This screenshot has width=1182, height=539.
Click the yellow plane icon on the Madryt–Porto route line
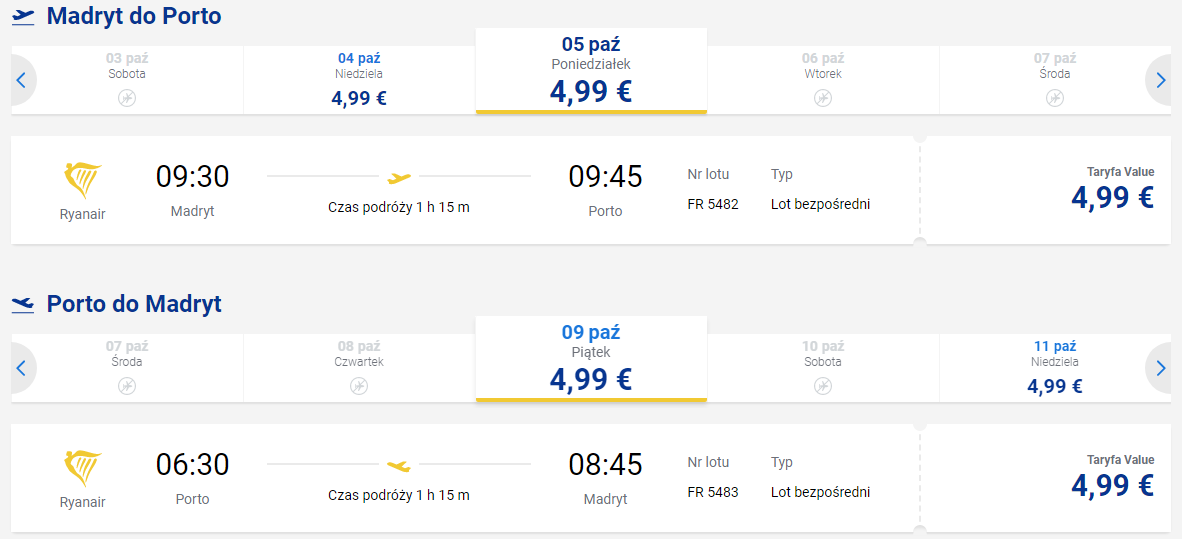point(399,178)
